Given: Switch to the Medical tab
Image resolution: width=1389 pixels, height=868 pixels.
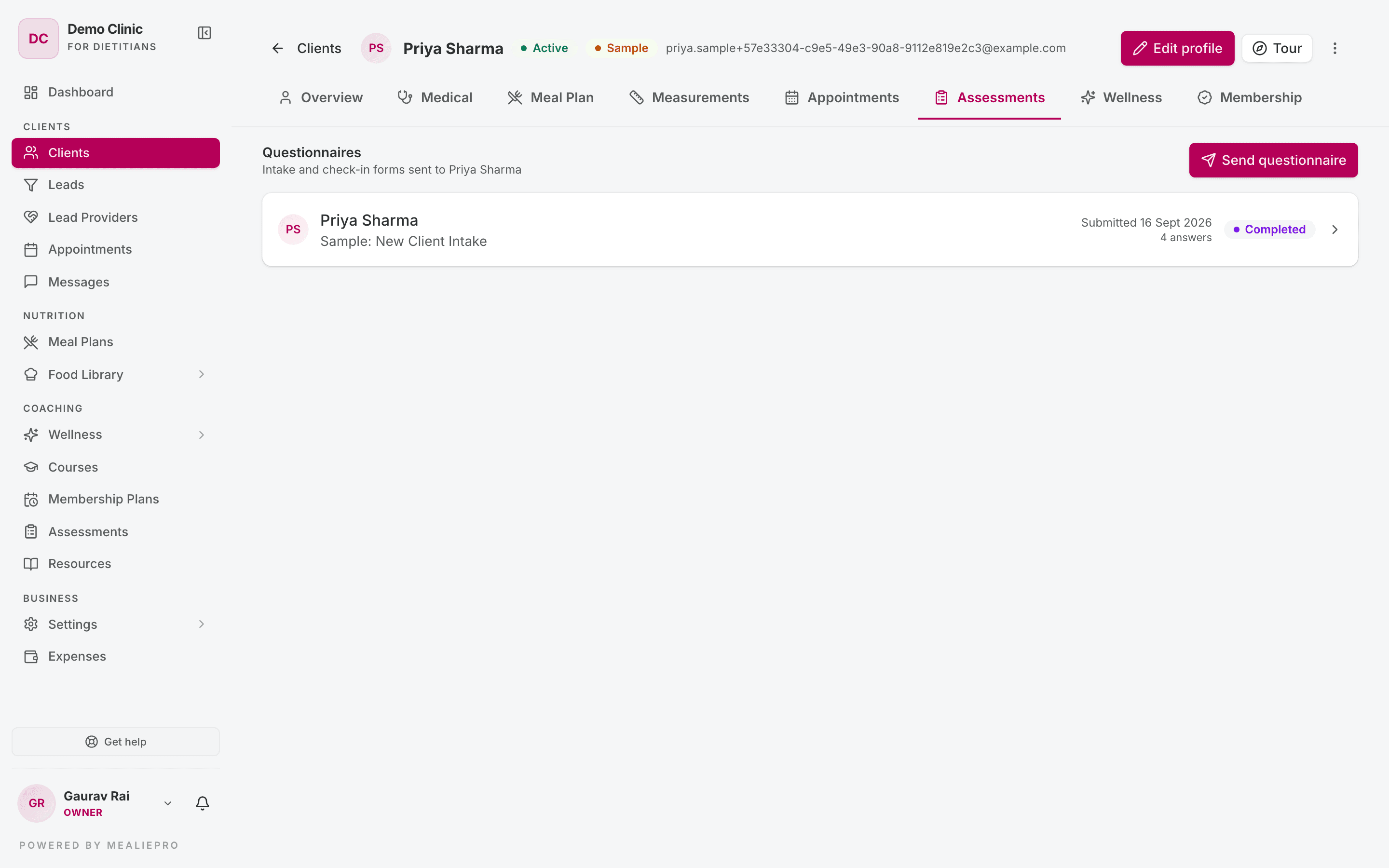Looking at the screenshot, I should click(x=435, y=97).
